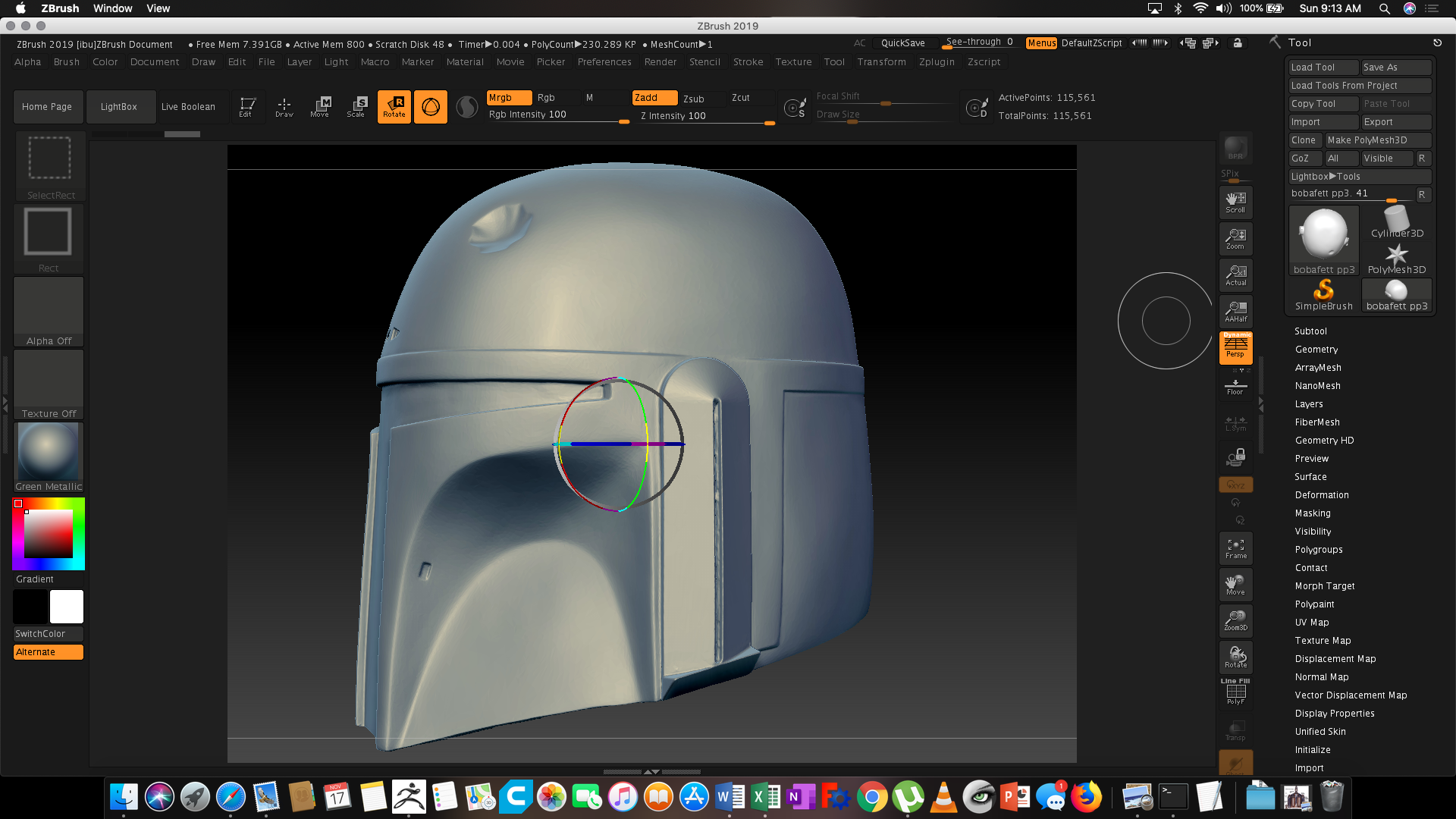1456x819 pixels.
Task: Select the Draw mode icon
Action: (x=284, y=106)
